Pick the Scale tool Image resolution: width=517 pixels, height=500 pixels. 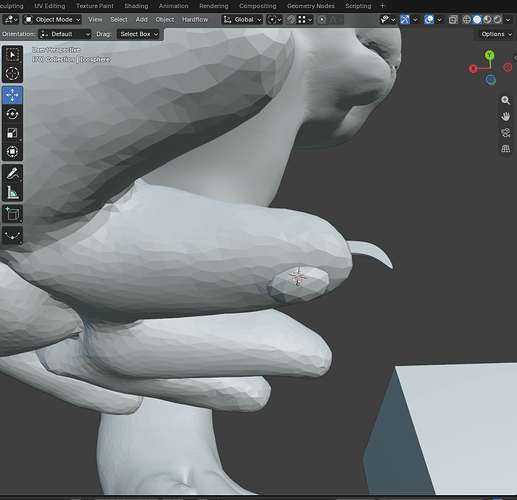(x=12, y=133)
